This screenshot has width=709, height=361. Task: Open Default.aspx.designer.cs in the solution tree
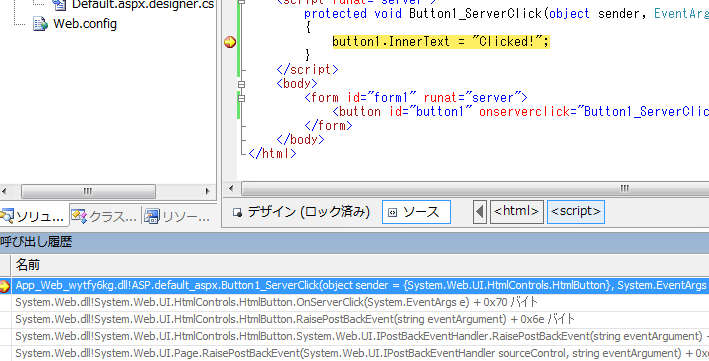[143, 5]
